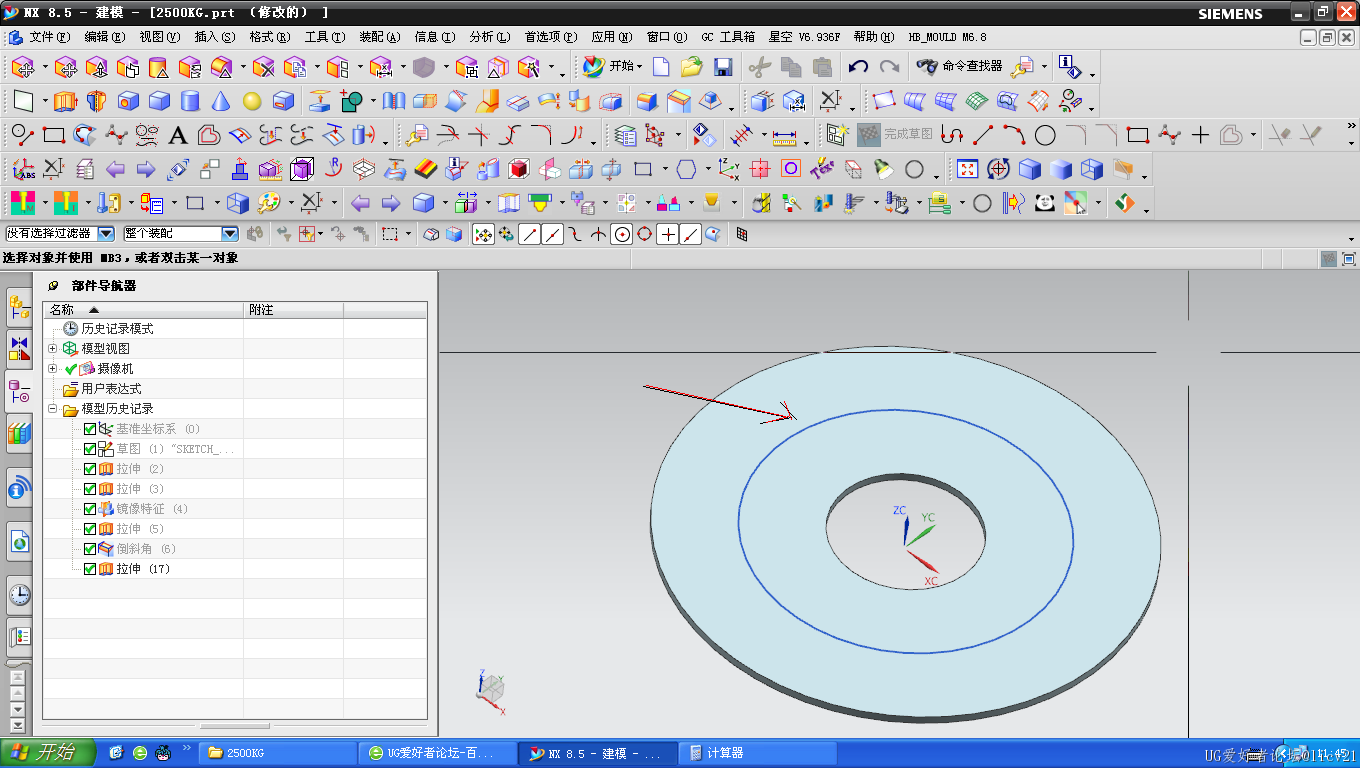
Task: Select the Circle tool in sketch toolbar
Action: (1045, 135)
